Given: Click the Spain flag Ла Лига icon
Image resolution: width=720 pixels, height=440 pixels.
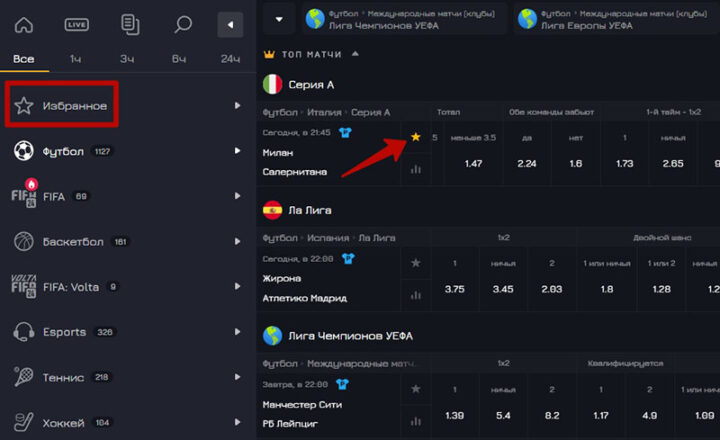Looking at the screenshot, I should coord(272,210).
